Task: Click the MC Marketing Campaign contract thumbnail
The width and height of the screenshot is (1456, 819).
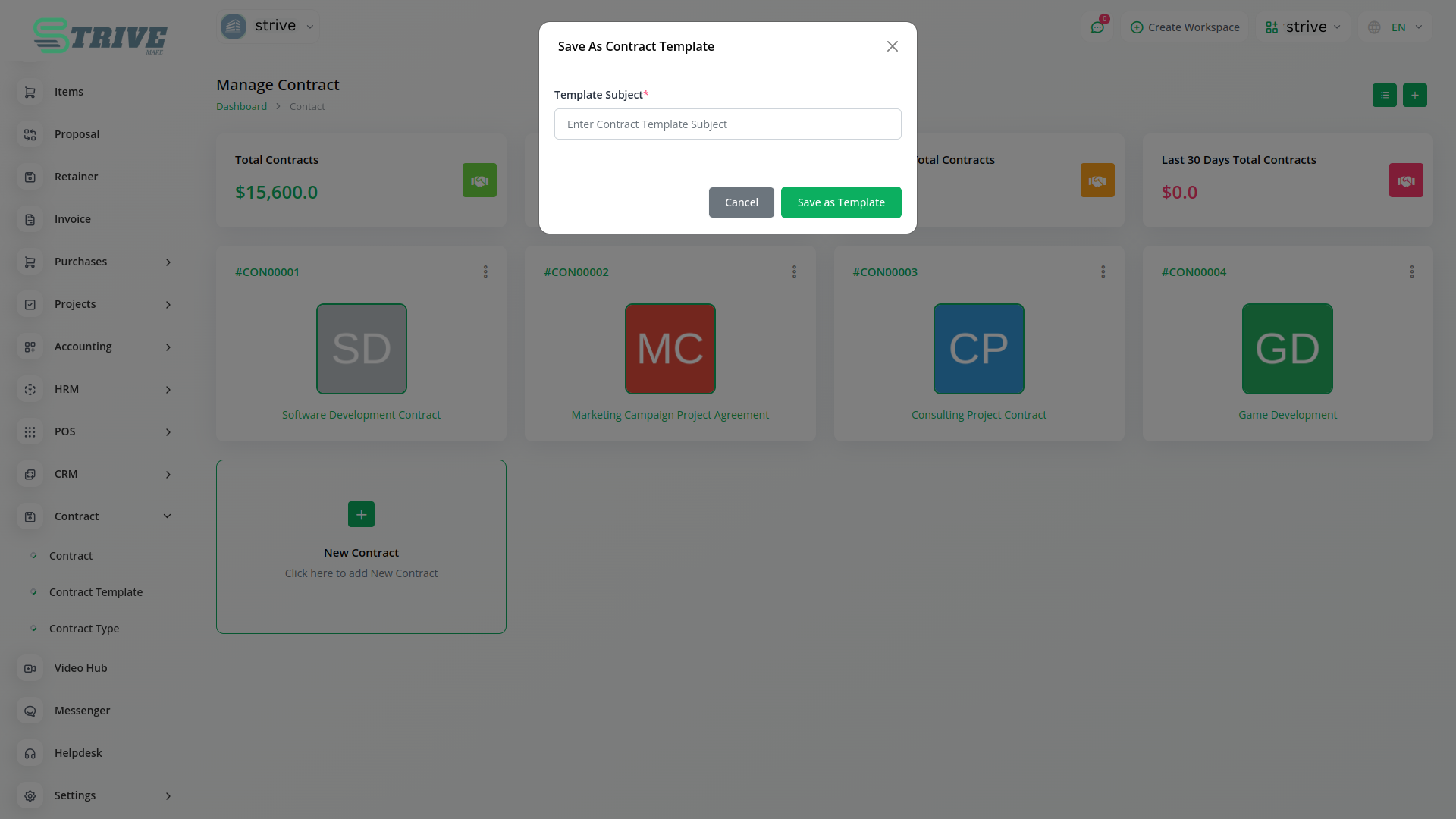Action: [670, 349]
